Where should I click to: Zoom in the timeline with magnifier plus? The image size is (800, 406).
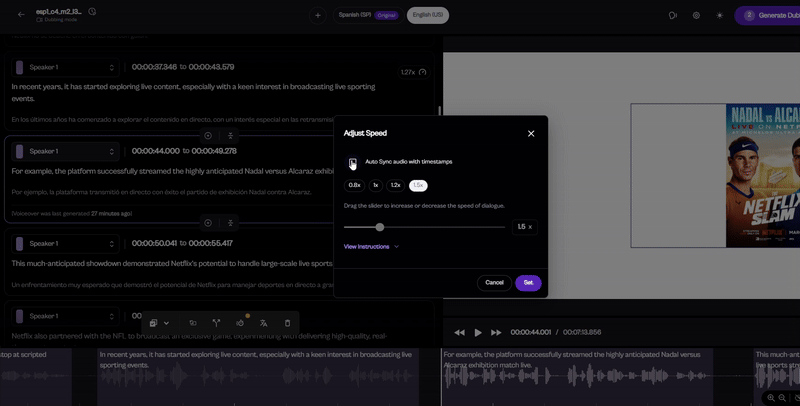(770, 397)
